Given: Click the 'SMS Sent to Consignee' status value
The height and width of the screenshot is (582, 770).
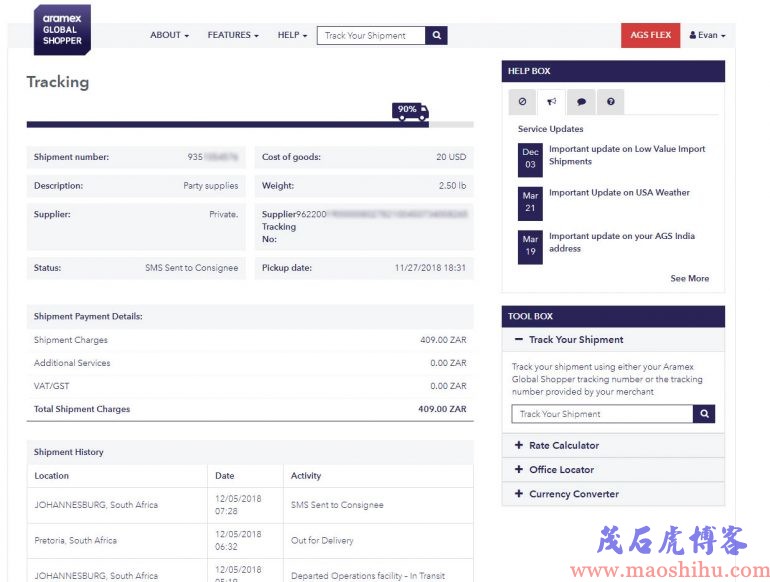Looking at the screenshot, I should [x=192, y=268].
